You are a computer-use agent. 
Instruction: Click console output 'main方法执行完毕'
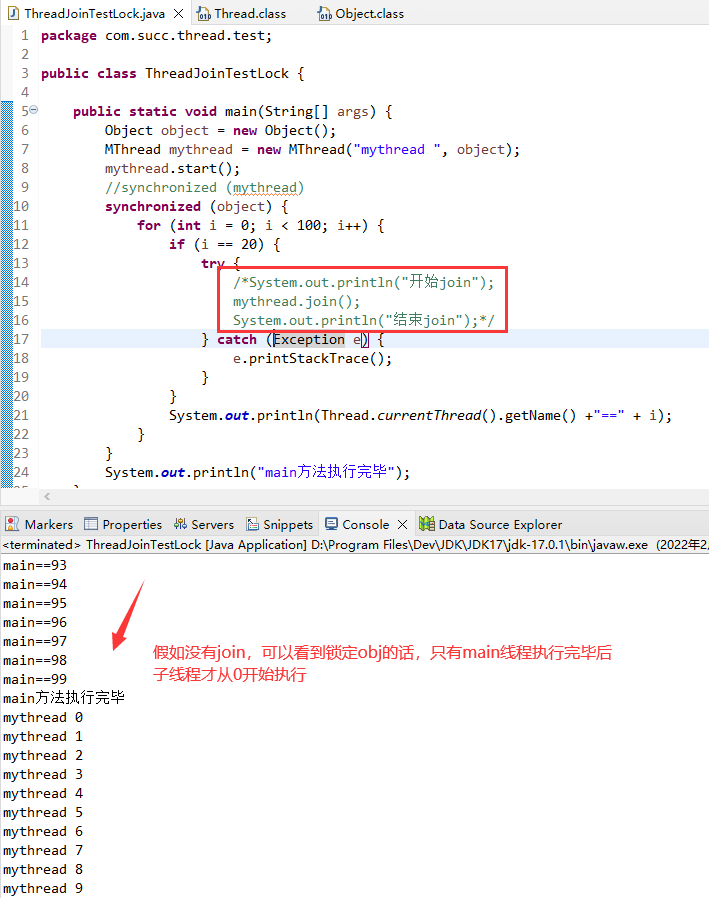coord(64,698)
